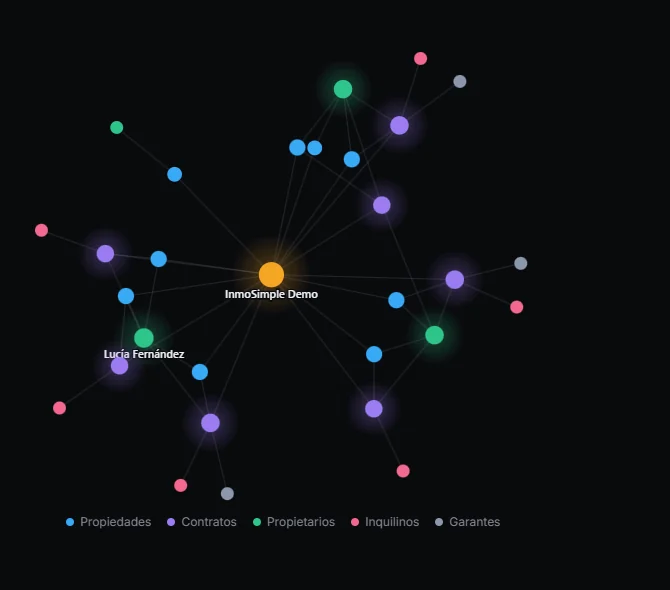Click the right node of the adjacent blue pair
This screenshot has width=670, height=590.
314,148
